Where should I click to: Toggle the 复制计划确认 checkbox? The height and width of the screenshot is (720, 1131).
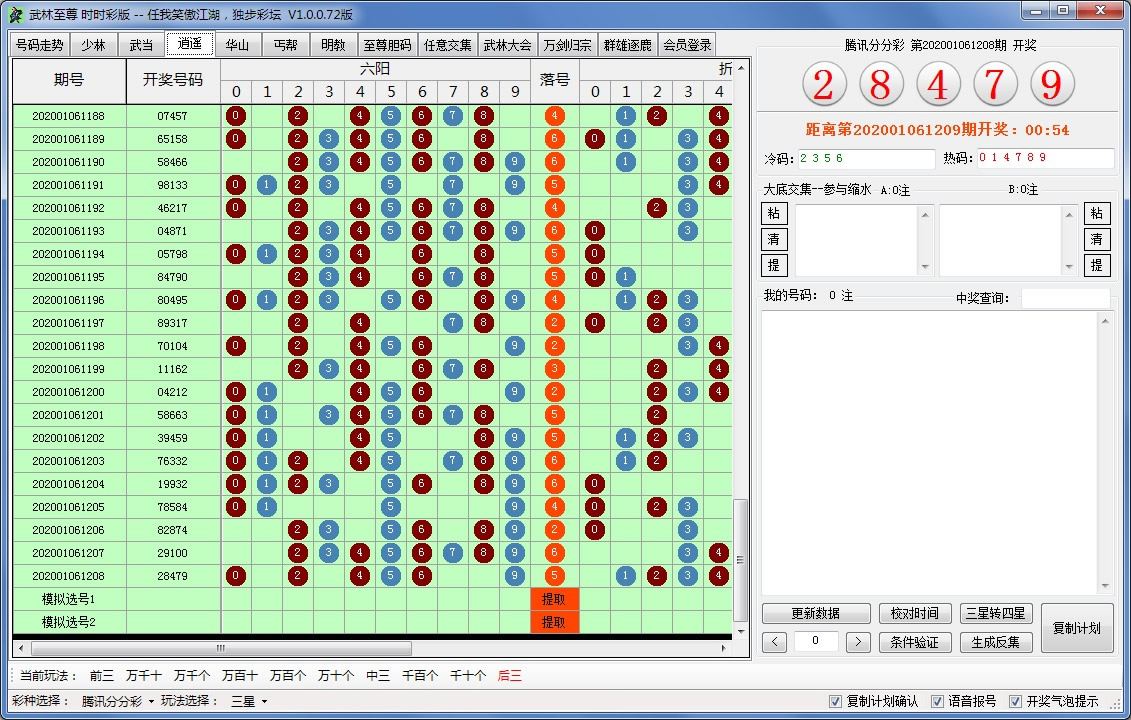[835, 701]
